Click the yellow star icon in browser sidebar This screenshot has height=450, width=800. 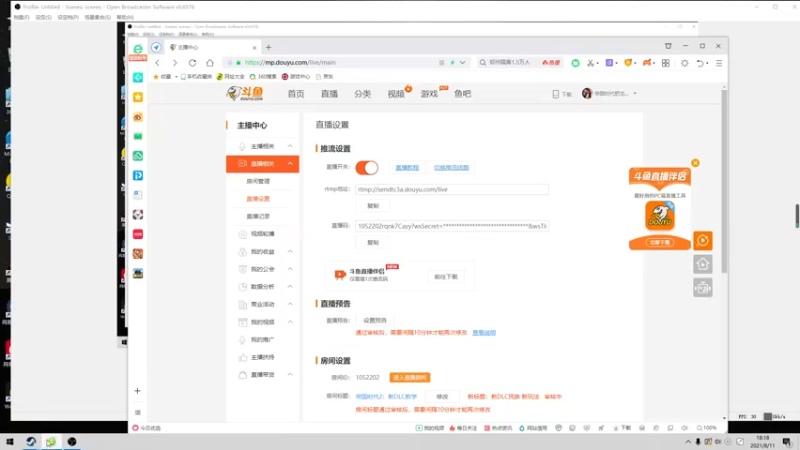coord(138,97)
